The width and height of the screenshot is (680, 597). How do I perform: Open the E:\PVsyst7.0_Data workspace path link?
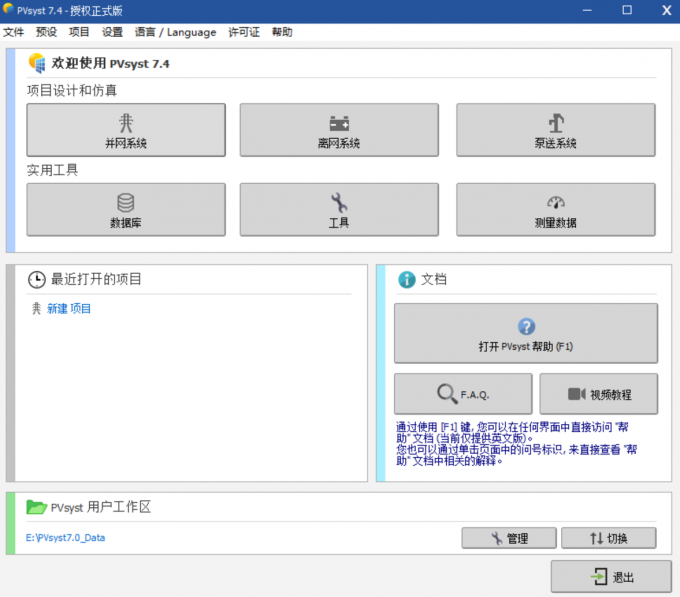pos(66,538)
